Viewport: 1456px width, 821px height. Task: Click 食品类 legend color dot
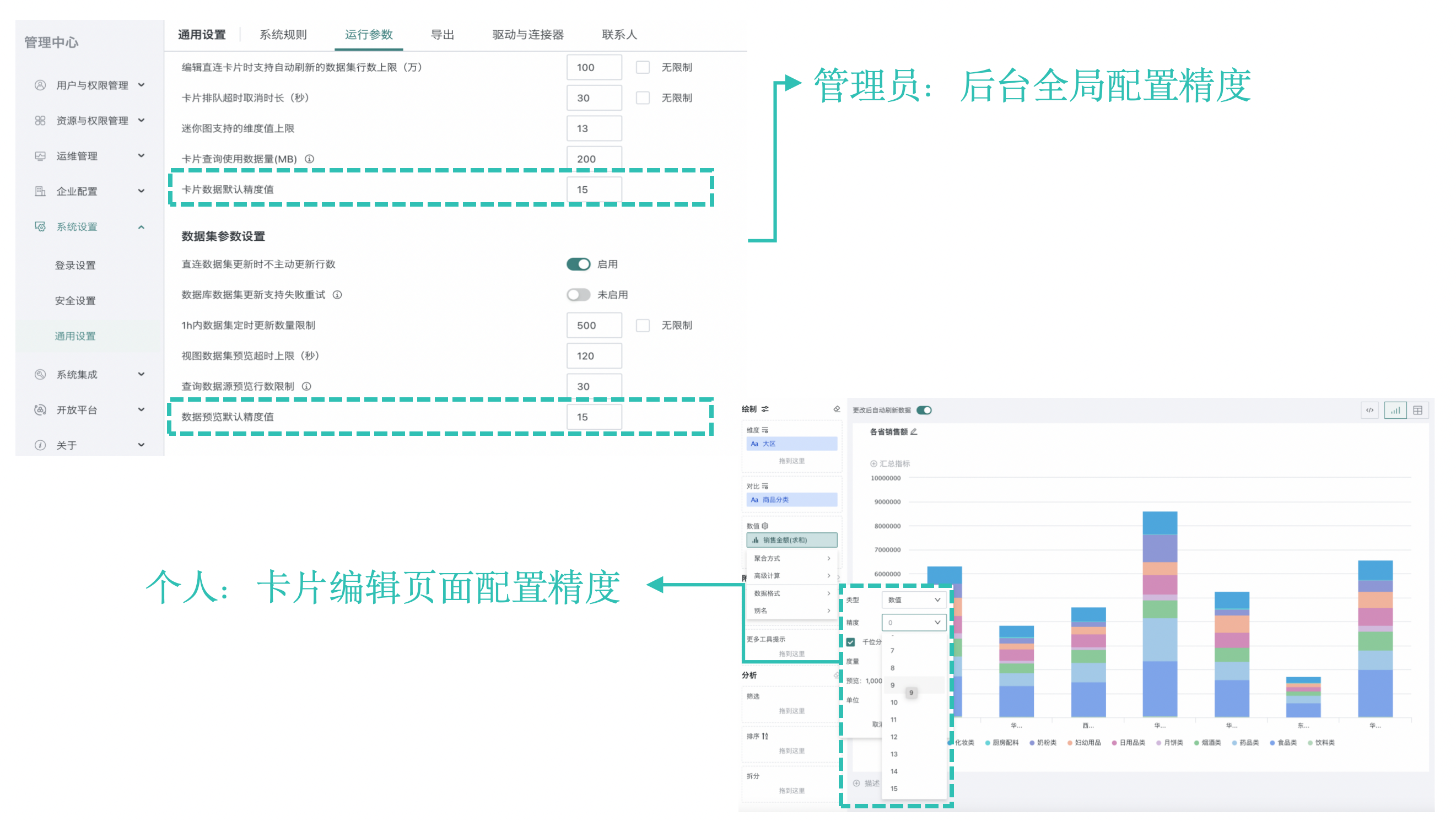[1272, 742]
